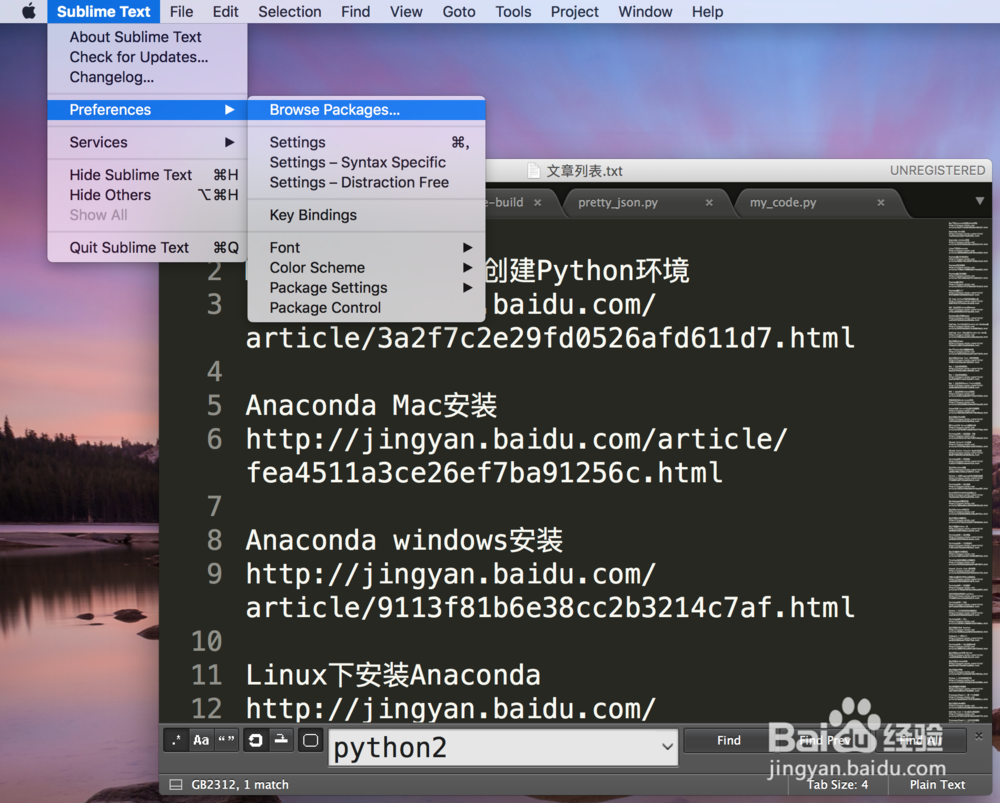
Task: Open the Find menu
Action: pyautogui.click(x=355, y=11)
